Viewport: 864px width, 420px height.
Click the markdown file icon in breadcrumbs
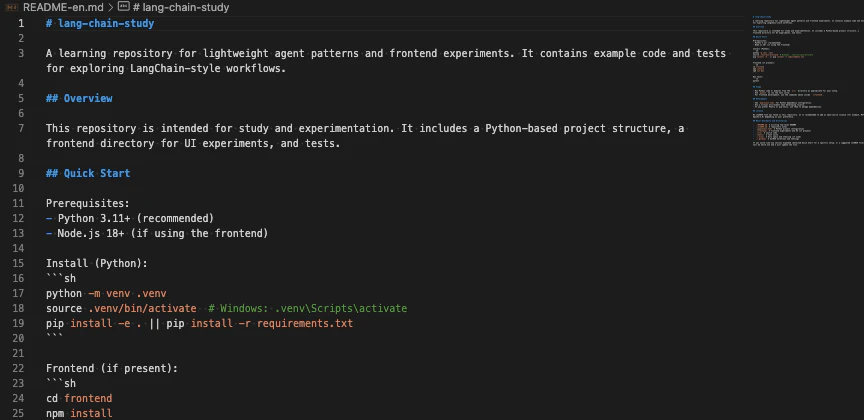(11, 7)
